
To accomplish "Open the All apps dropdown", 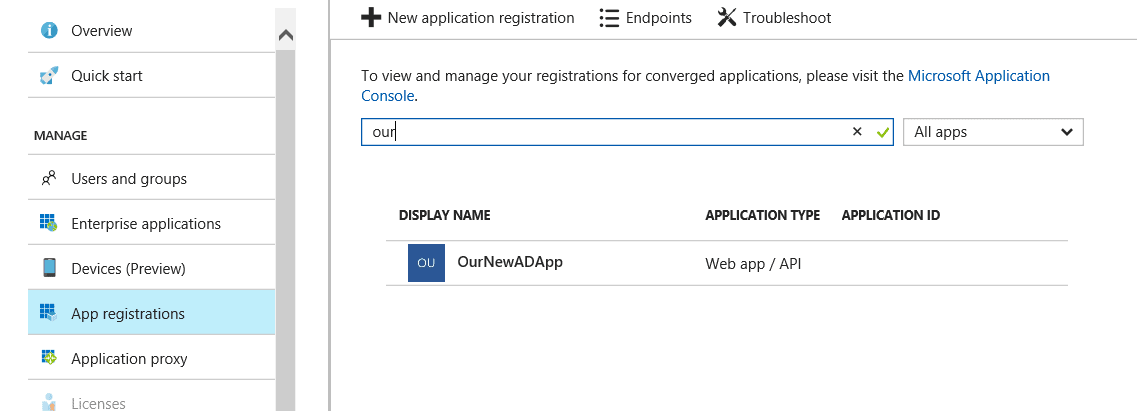I will click(993, 132).
